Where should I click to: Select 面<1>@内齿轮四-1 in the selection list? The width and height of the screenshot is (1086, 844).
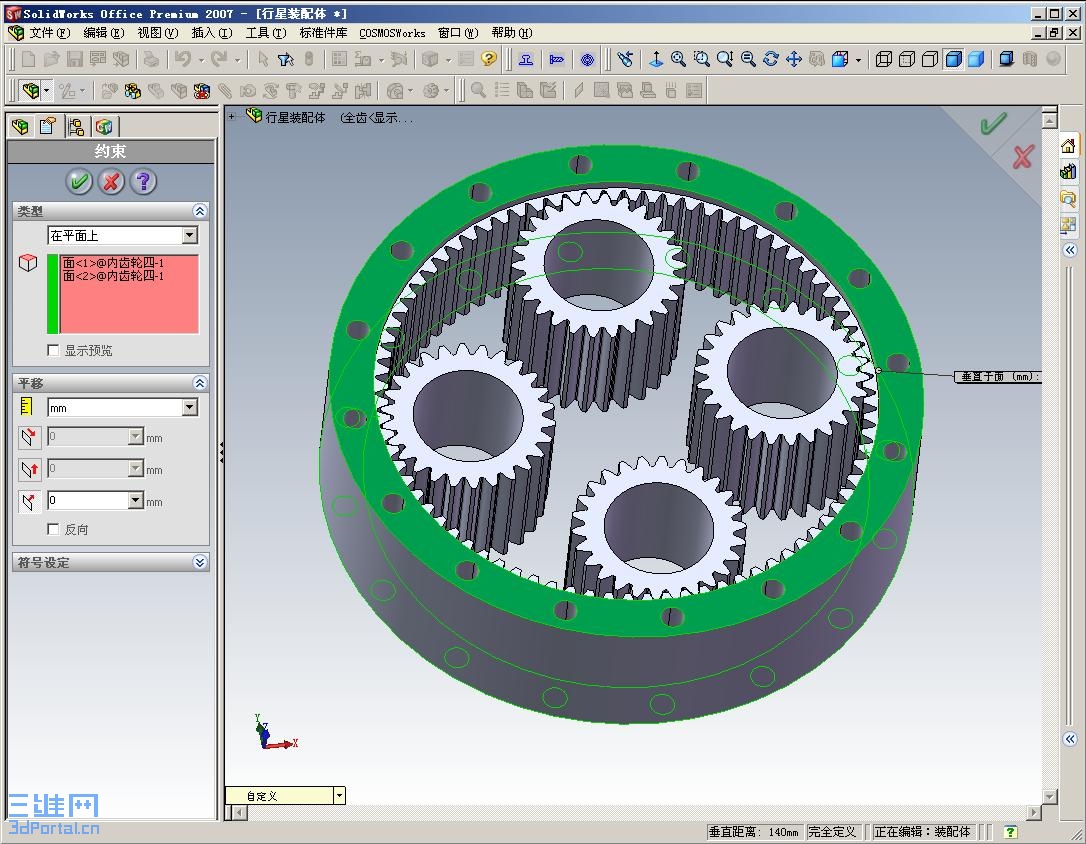pos(114,263)
